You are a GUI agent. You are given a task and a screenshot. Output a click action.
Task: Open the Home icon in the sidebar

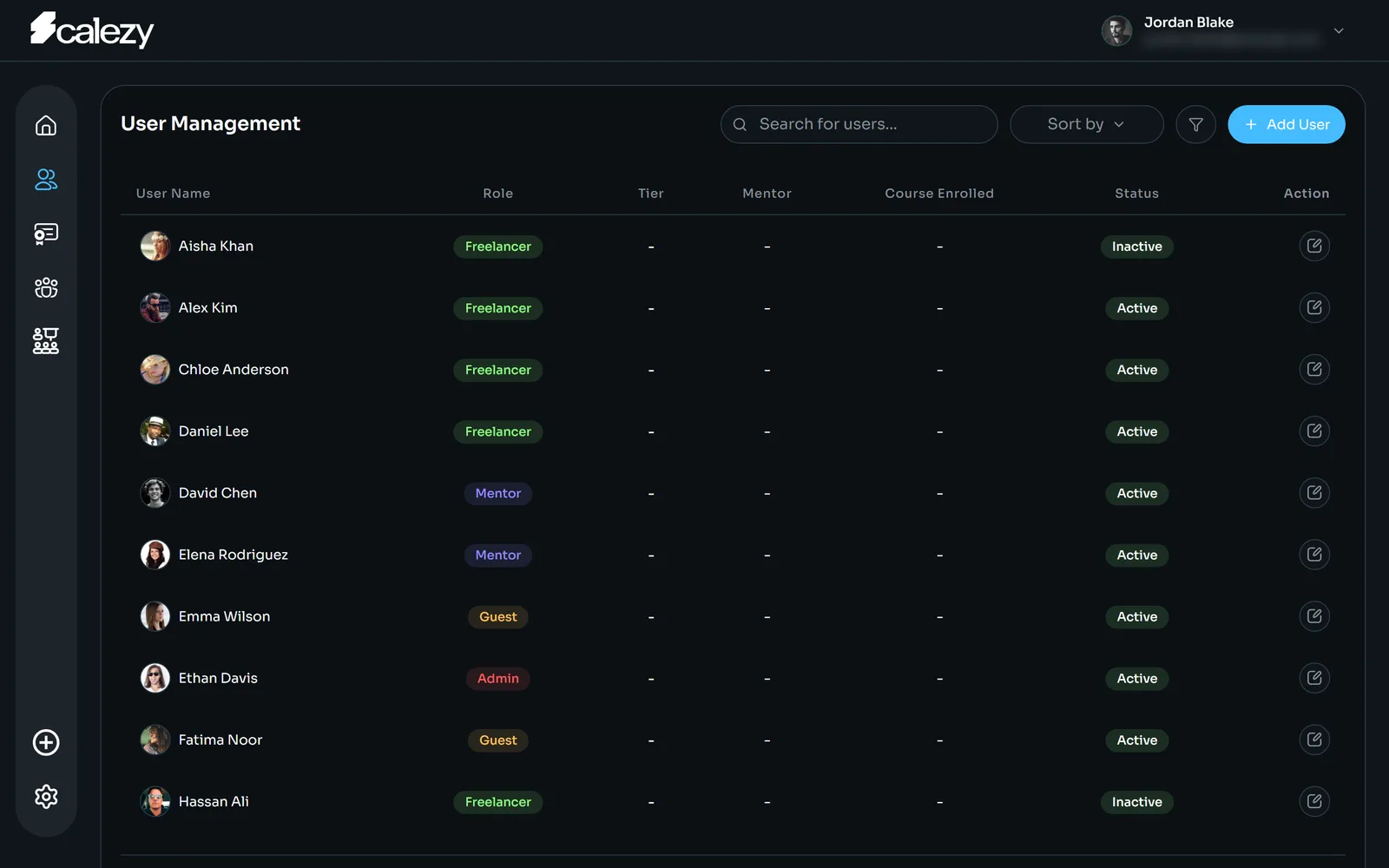pyautogui.click(x=46, y=126)
